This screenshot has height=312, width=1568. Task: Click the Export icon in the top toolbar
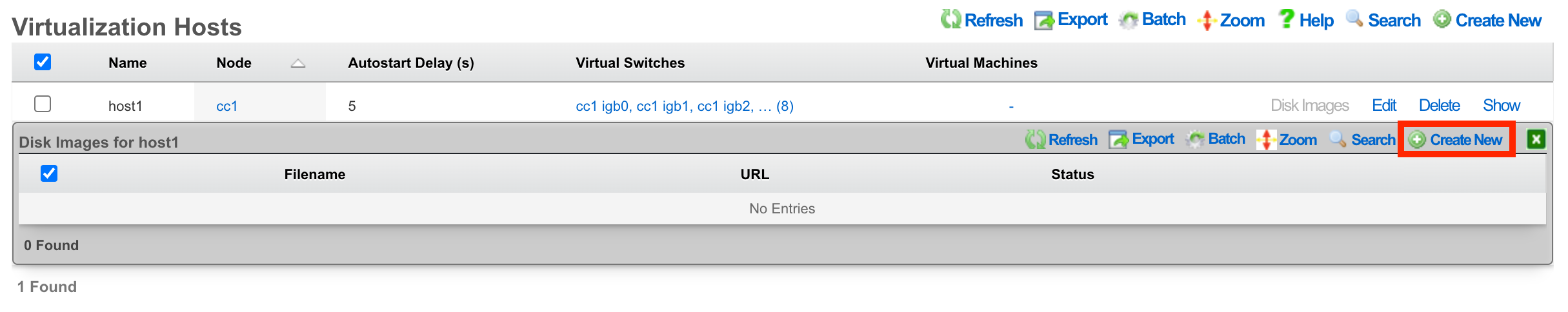1043,21
